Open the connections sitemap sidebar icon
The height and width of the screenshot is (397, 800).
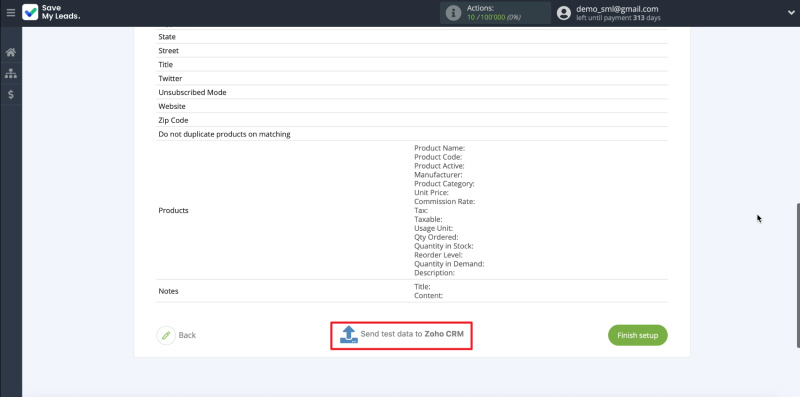tap(11, 73)
